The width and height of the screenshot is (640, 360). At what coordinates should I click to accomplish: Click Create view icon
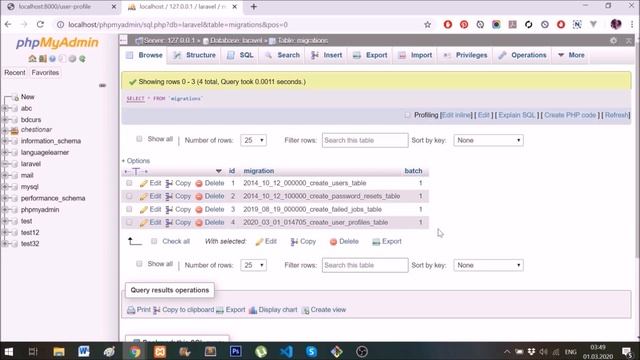pyautogui.click(x=305, y=310)
